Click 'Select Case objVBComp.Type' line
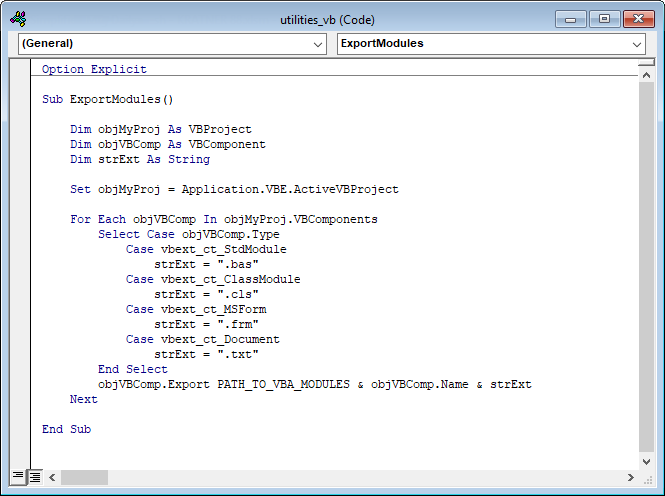665x496 pixels. 189,234
